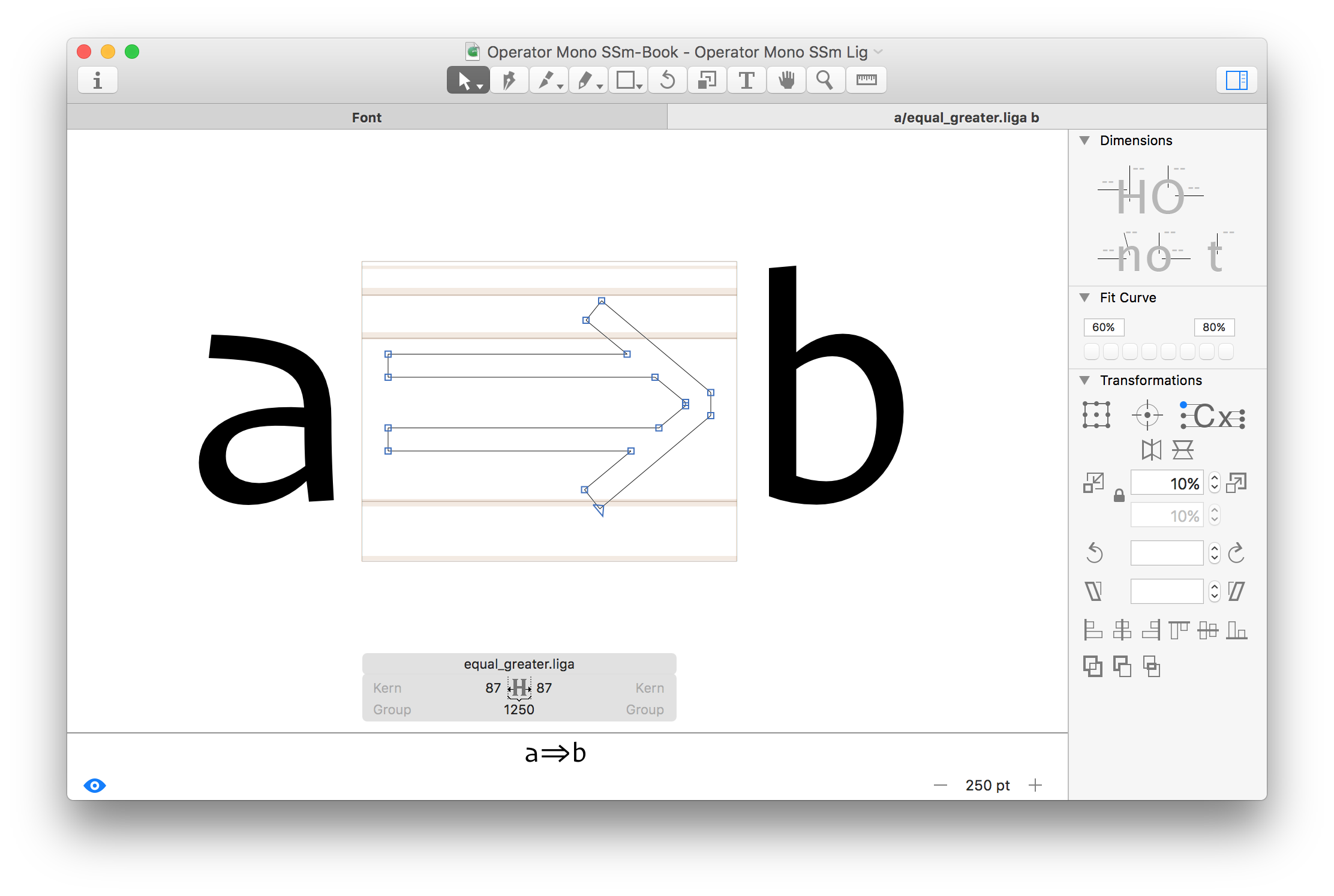
Task: Click the minus to decrease preview size
Action: 941,786
